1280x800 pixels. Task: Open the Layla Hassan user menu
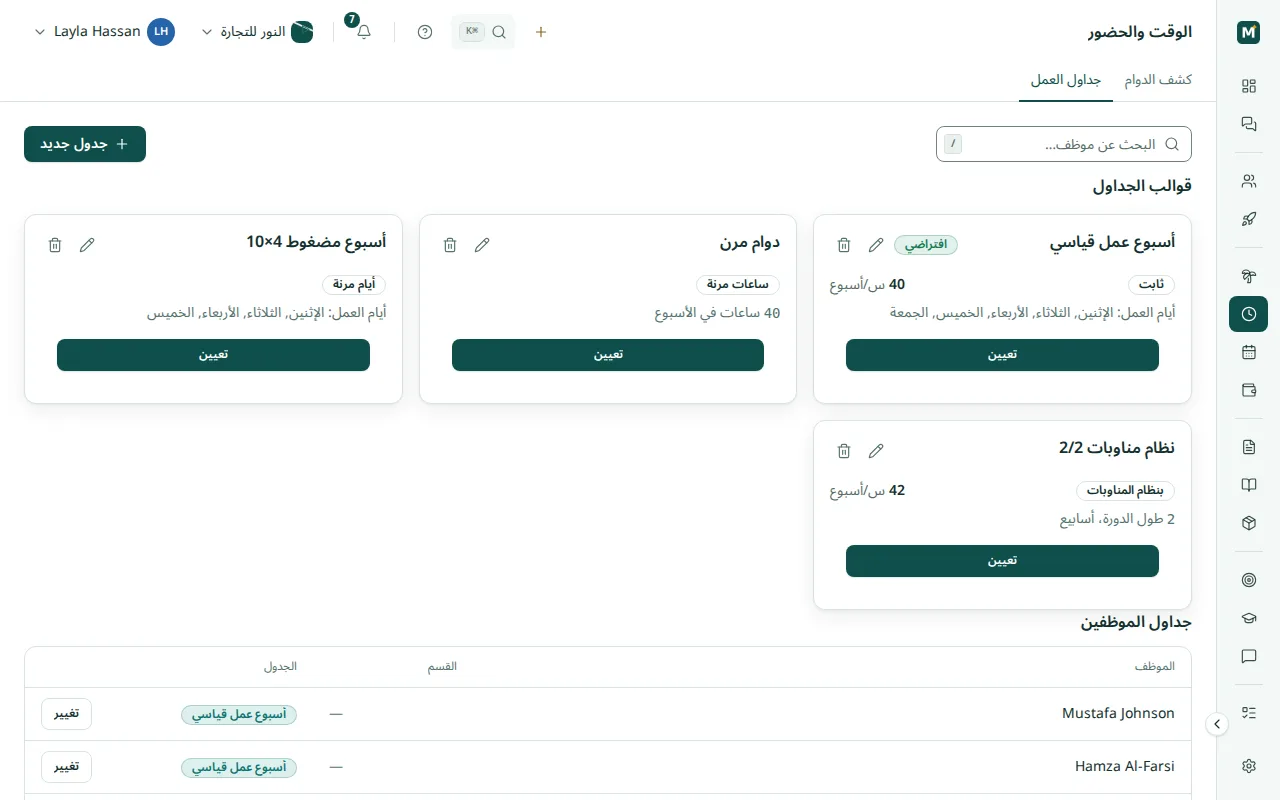point(104,32)
